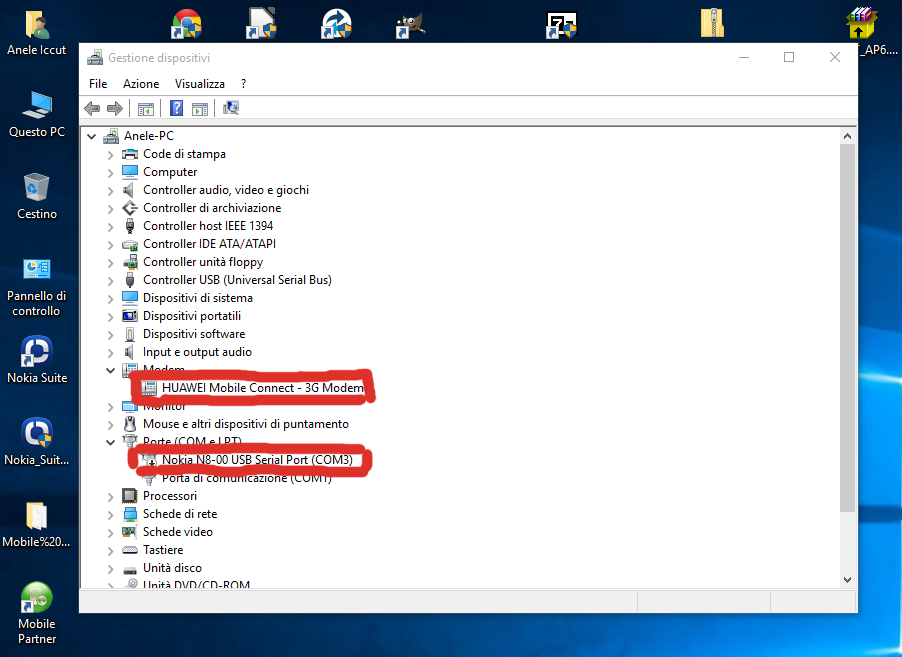Image resolution: width=902 pixels, height=657 pixels.
Task: Select Input e output audio entry
Action: [x=197, y=352]
